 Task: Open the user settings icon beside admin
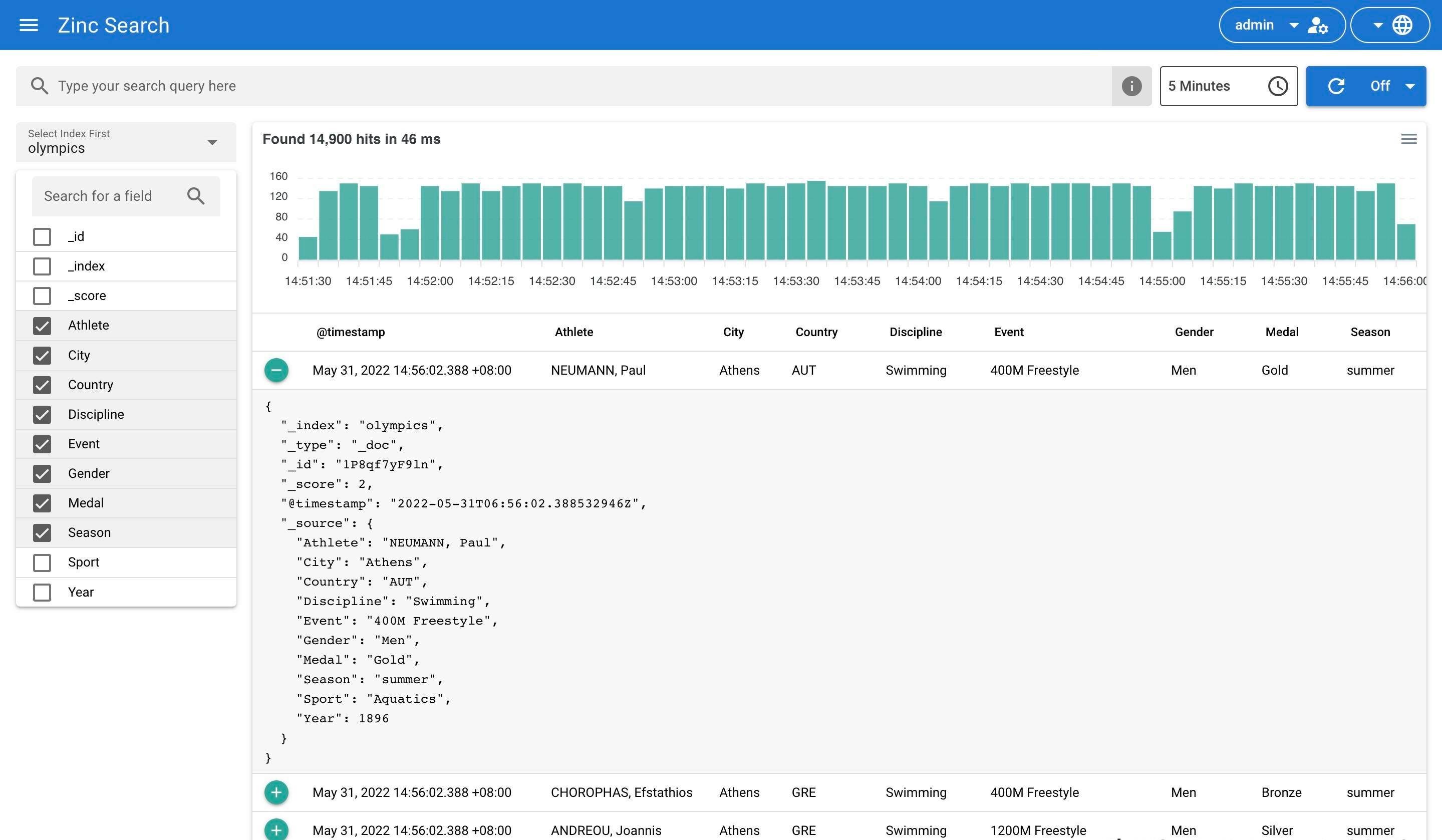coord(1317,25)
